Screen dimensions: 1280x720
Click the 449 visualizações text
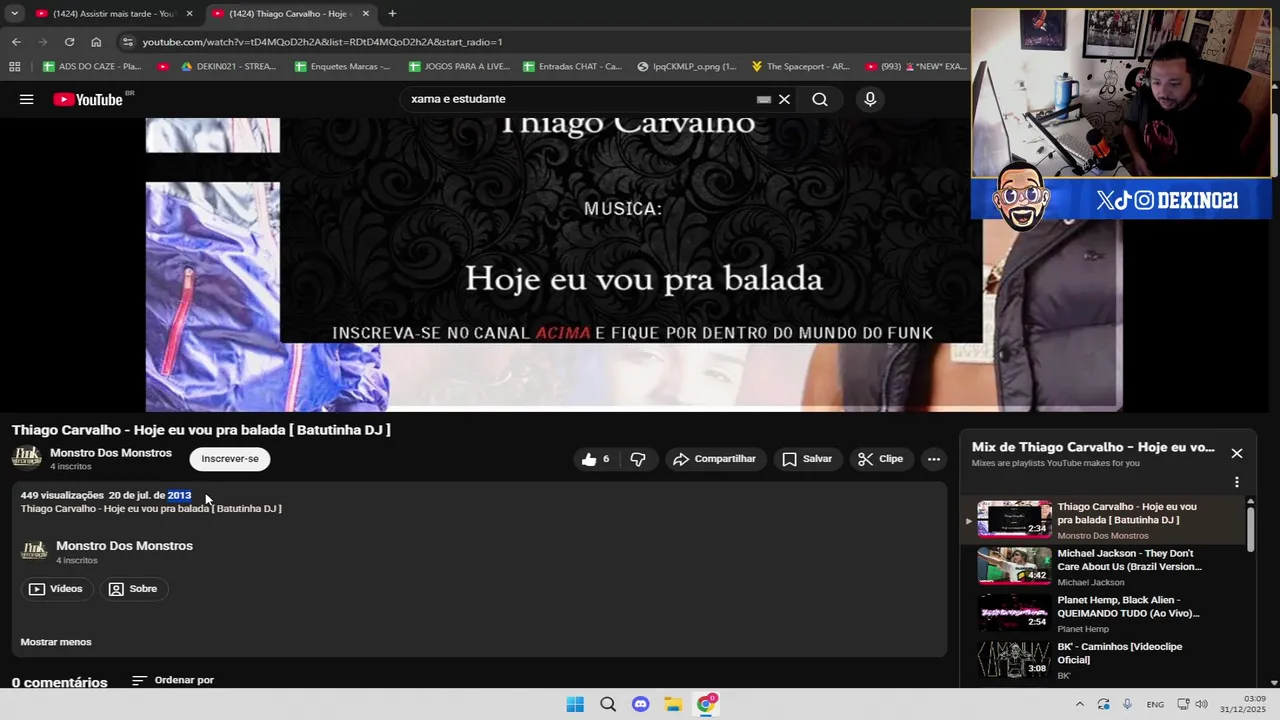pyautogui.click(x=62, y=495)
